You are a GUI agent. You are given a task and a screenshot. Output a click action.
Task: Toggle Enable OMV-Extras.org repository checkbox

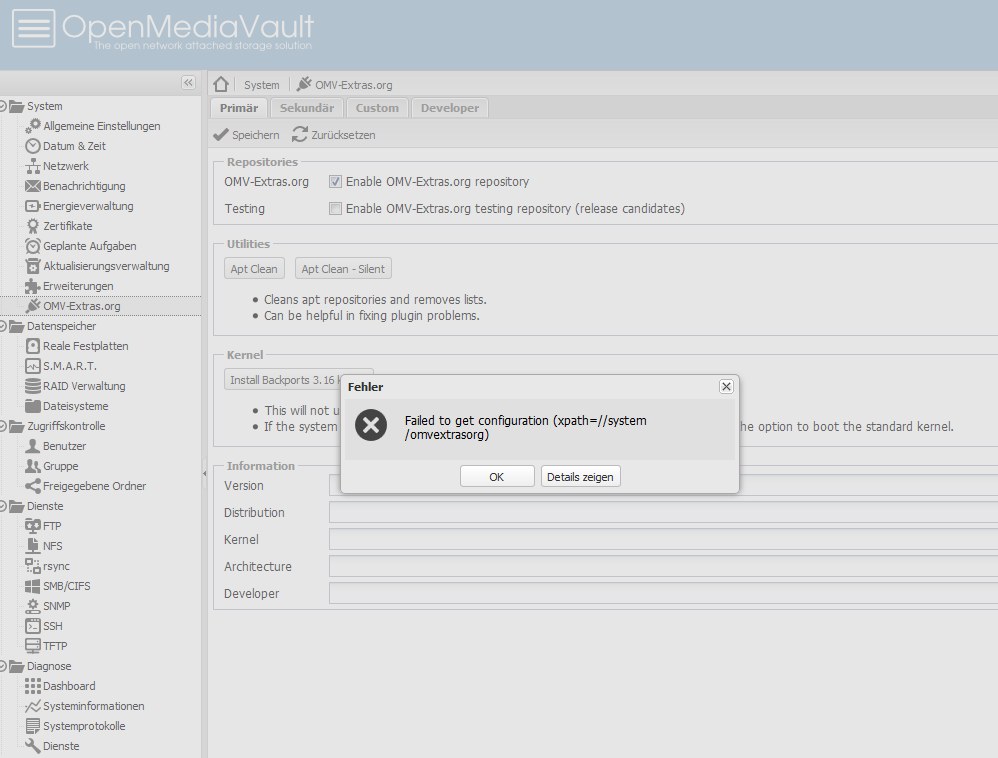tap(335, 182)
